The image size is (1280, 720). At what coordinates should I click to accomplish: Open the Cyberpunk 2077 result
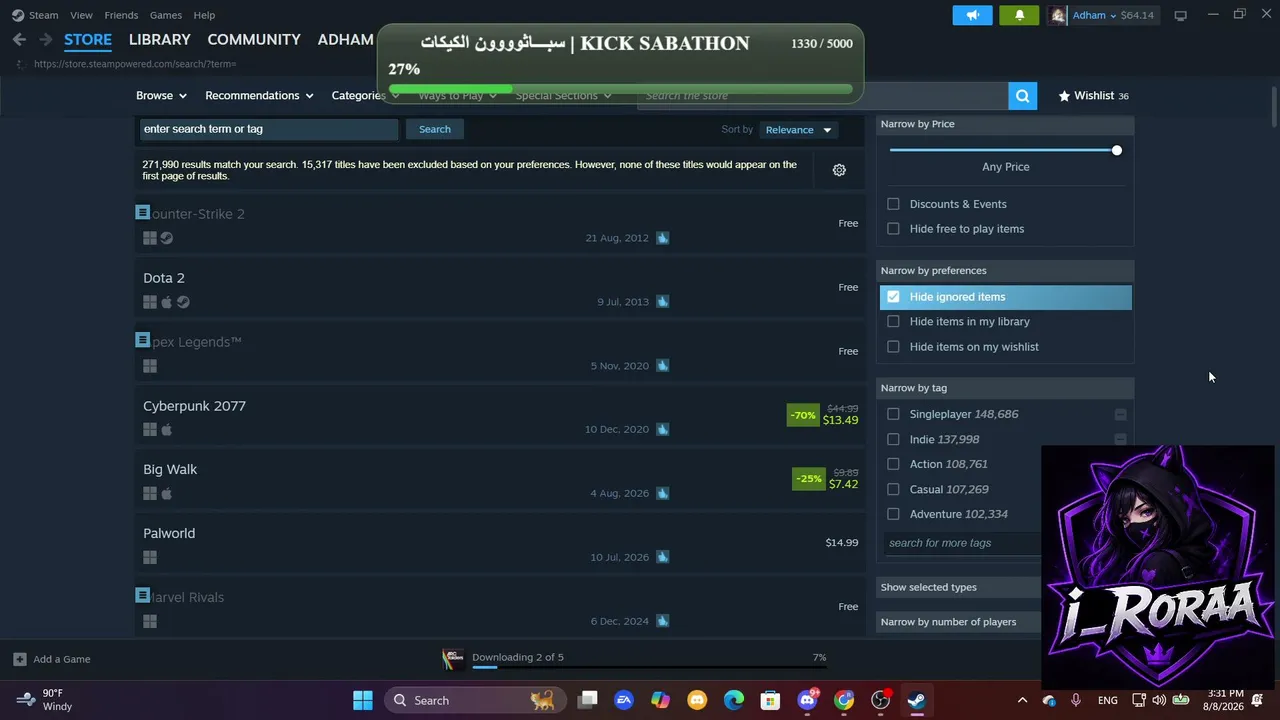tap(500, 414)
